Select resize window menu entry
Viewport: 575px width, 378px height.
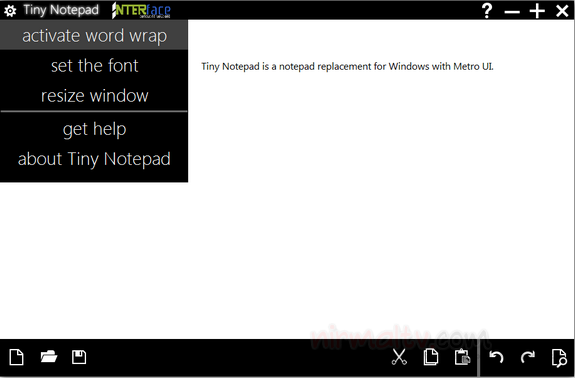click(94, 95)
